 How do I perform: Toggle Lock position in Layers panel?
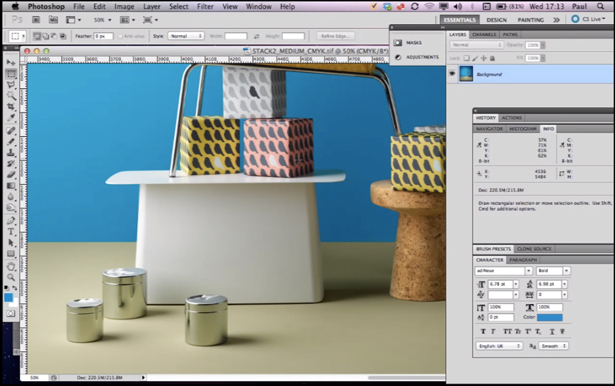coord(484,58)
